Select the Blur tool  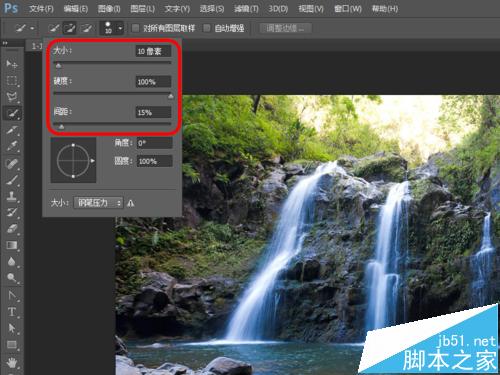click(x=12, y=262)
